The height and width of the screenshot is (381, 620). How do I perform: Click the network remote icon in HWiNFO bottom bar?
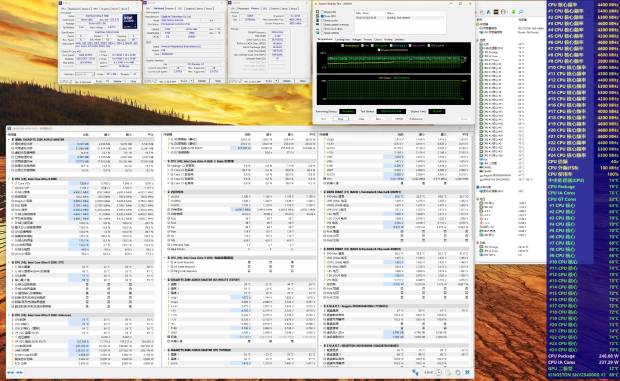415,372
